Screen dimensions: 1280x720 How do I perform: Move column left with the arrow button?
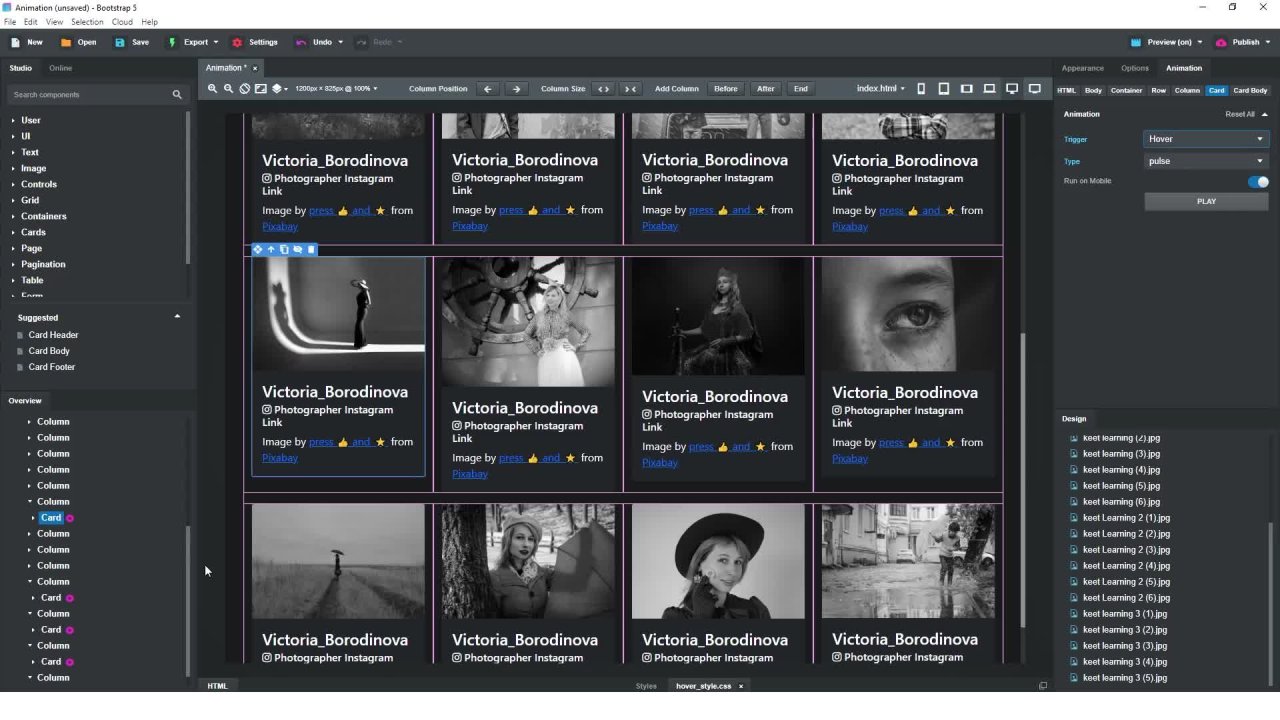[488, 89]
